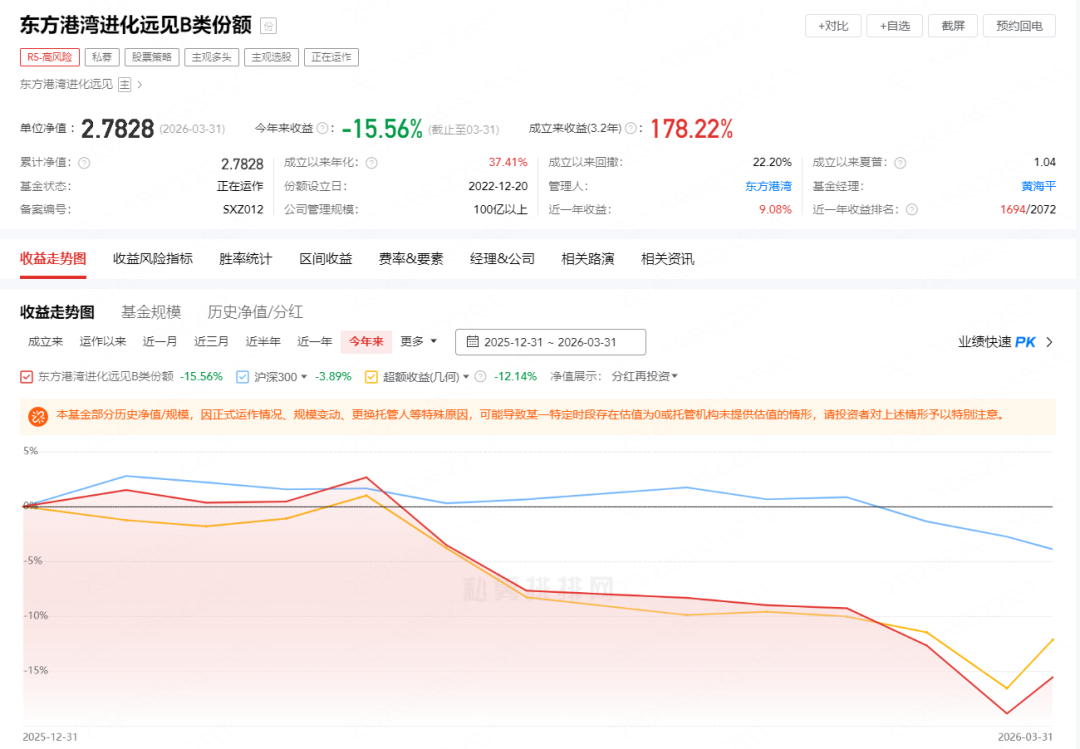Image resolution: width=1080 pixels, height=749 pixels.
Task: Click the +对比 button at top right
Action: (832, 26)
